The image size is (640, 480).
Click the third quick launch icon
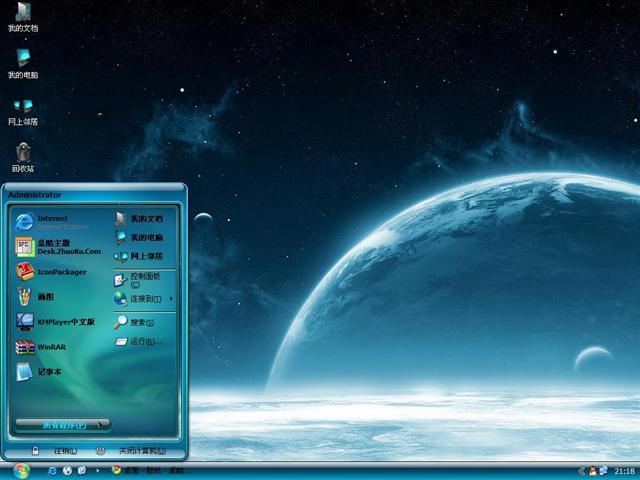click(82, 471)
